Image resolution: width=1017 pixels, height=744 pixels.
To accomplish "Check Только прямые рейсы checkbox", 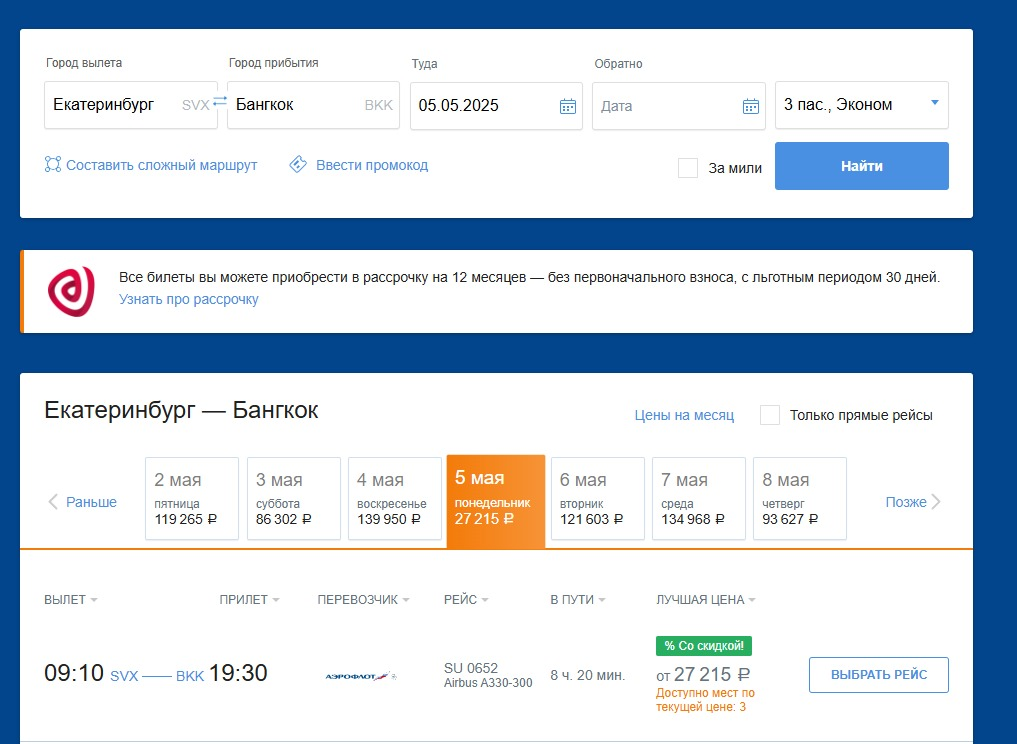I will coord(770,415).
